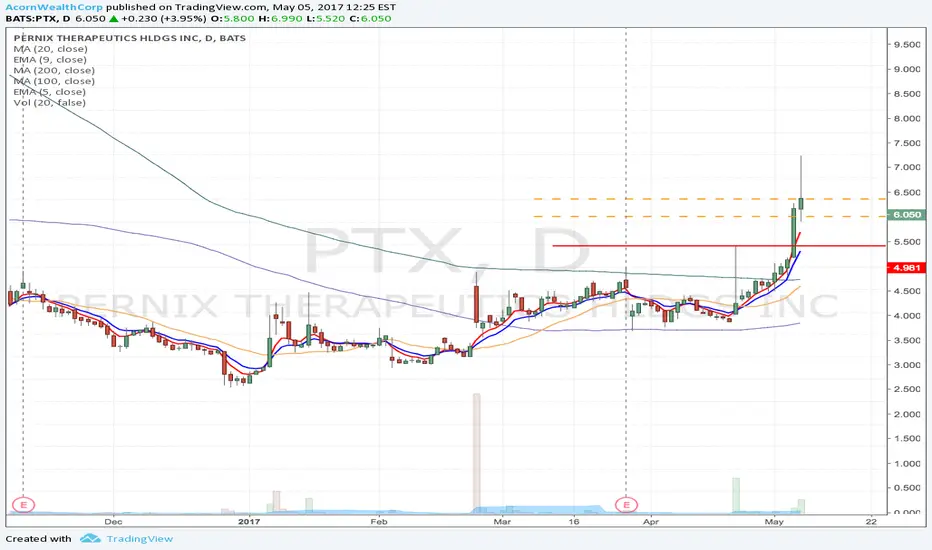The width and height of the screenshot is (932, 550).
Task: Click the Feb label on time axis
Action: pos(379,522)
